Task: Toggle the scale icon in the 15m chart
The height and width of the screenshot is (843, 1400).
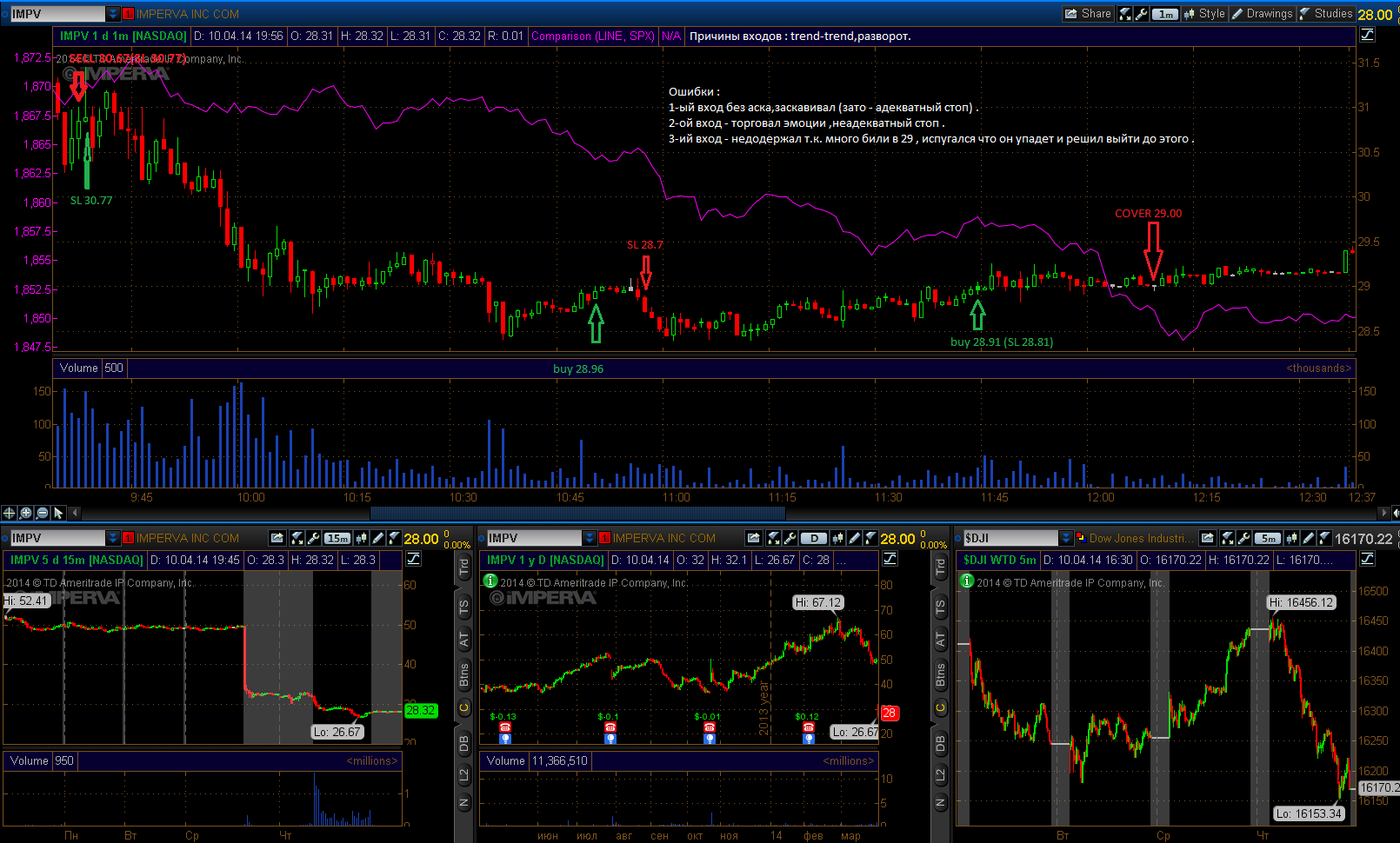Action: click(x=414, y=559)
